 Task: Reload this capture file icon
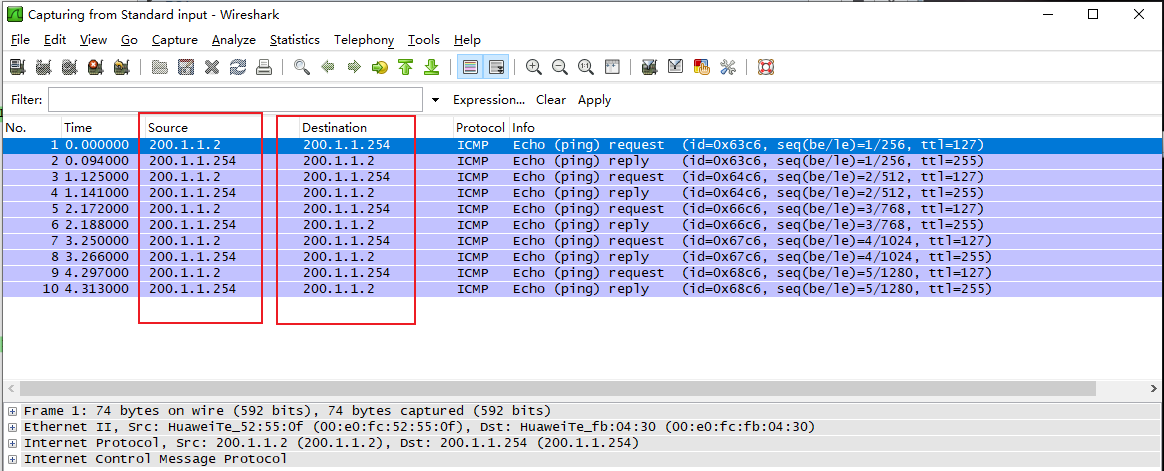(238, 68)
